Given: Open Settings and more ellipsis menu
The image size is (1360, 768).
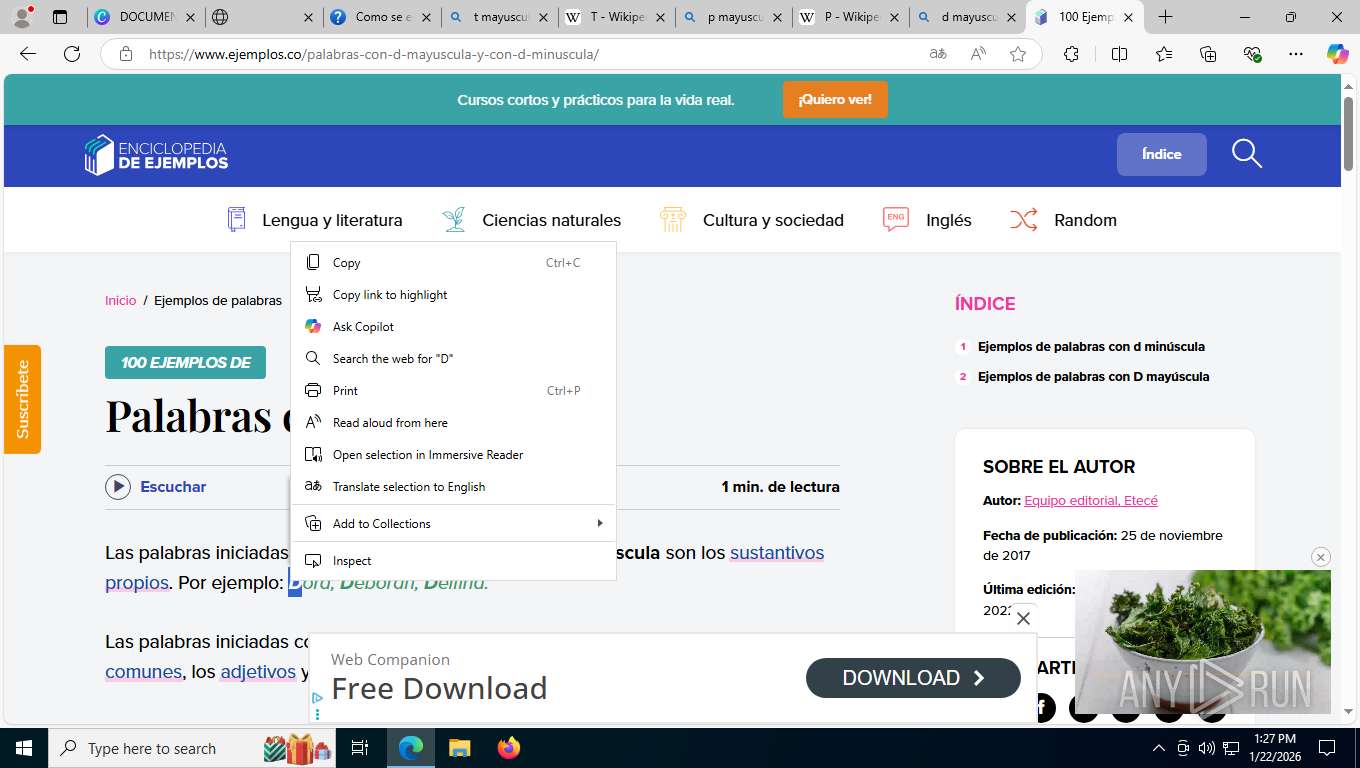Looking at the screenshot, I should 1296,54.
